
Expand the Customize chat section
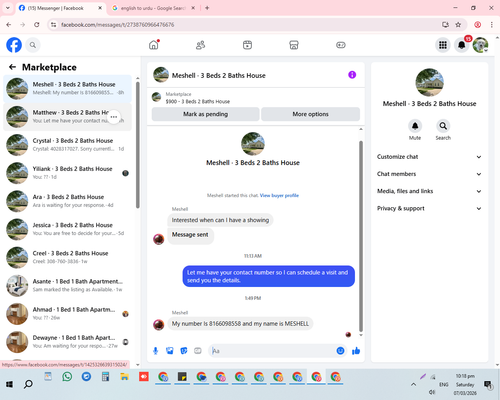point(429,157)
